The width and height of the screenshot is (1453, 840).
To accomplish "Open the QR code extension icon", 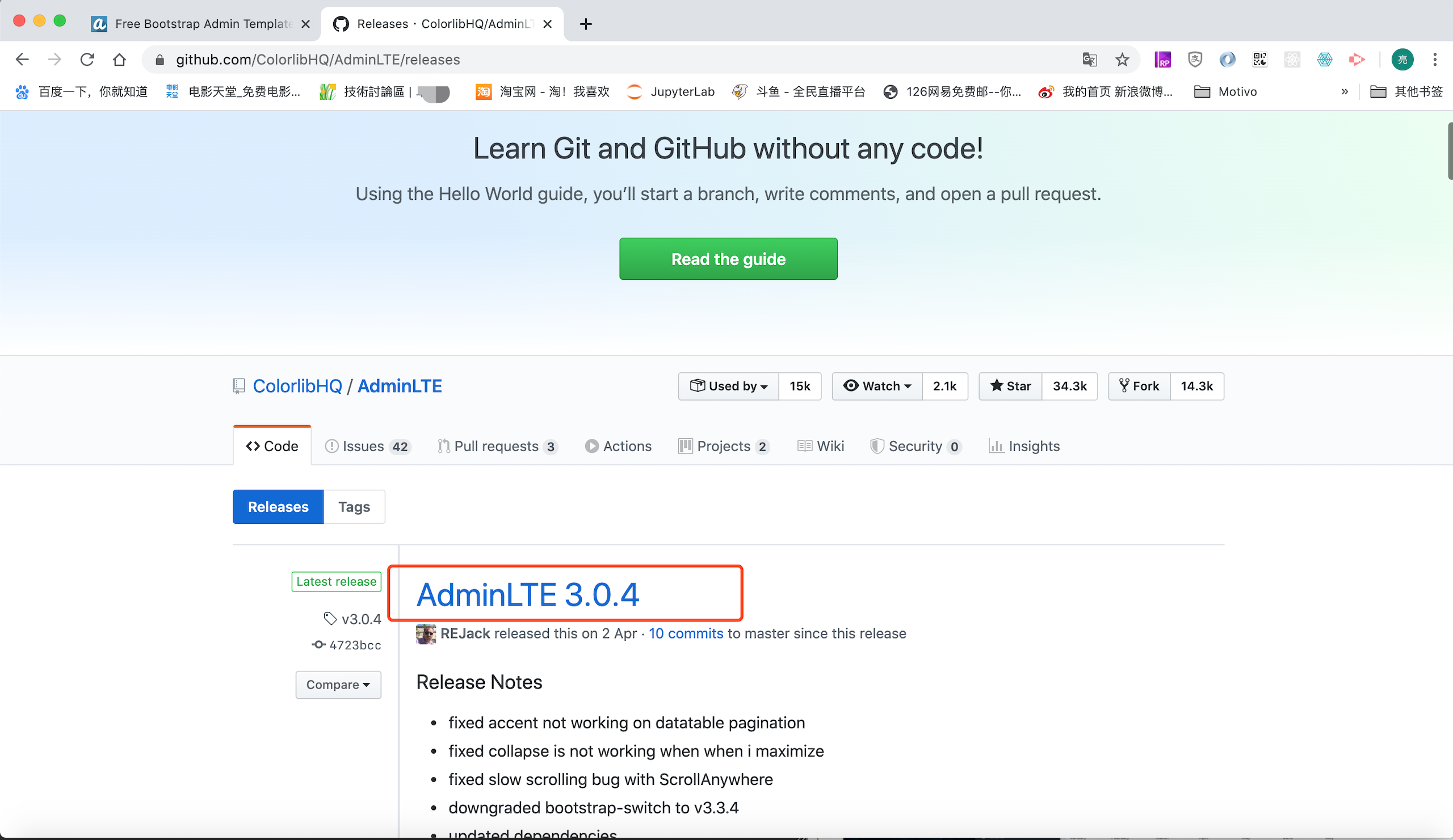I will (x=1259, y=60).
